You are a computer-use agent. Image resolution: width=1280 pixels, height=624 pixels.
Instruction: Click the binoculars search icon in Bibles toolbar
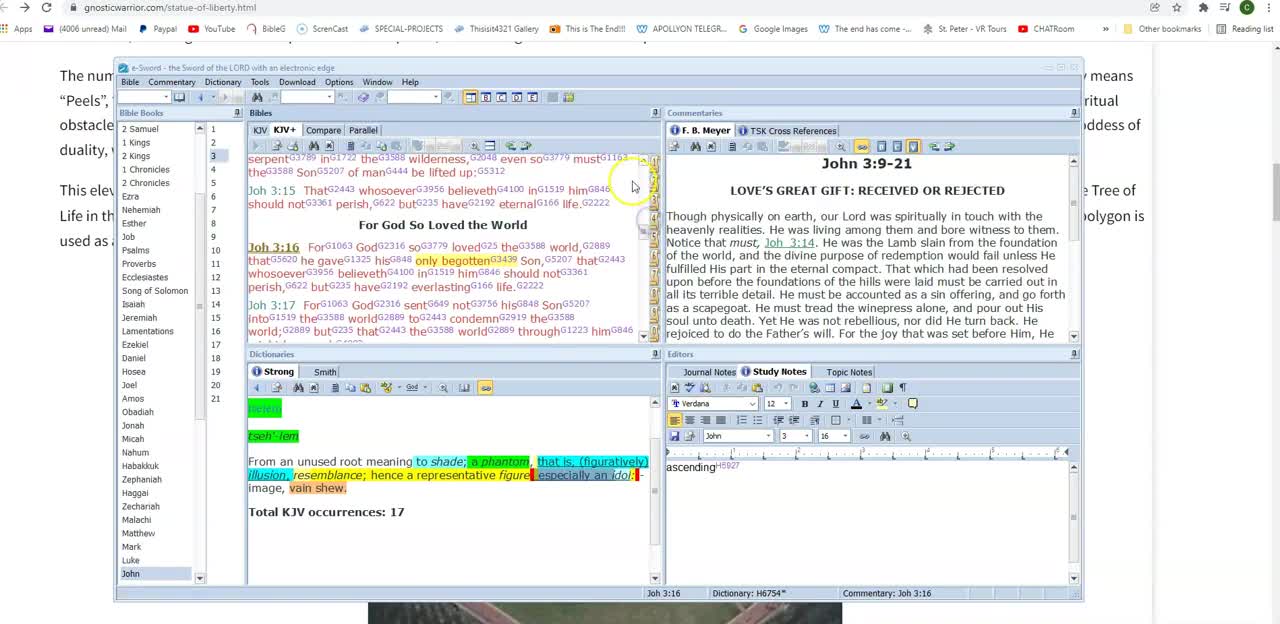click(314, 145)
